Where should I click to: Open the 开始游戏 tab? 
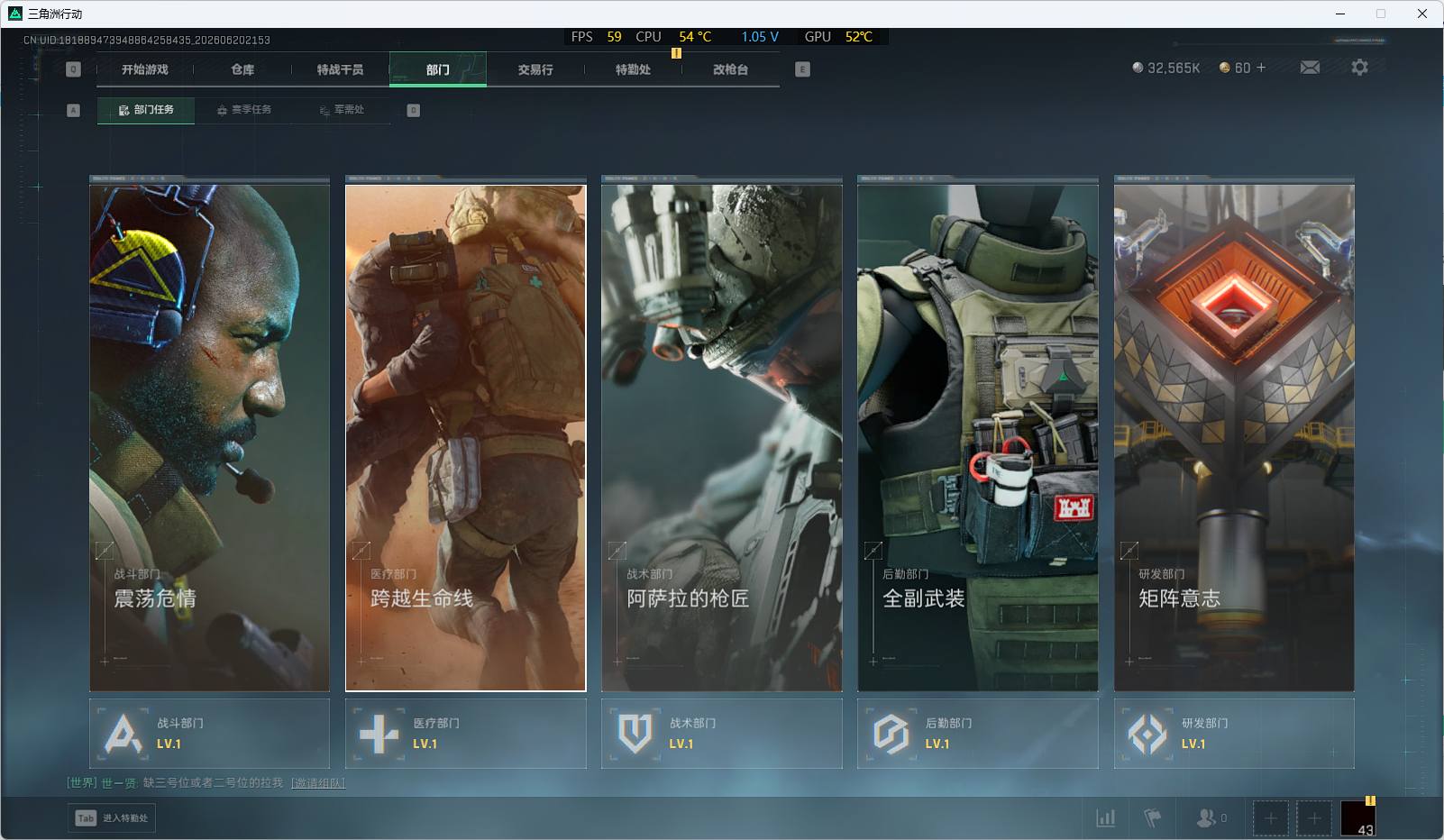(145, 69)
